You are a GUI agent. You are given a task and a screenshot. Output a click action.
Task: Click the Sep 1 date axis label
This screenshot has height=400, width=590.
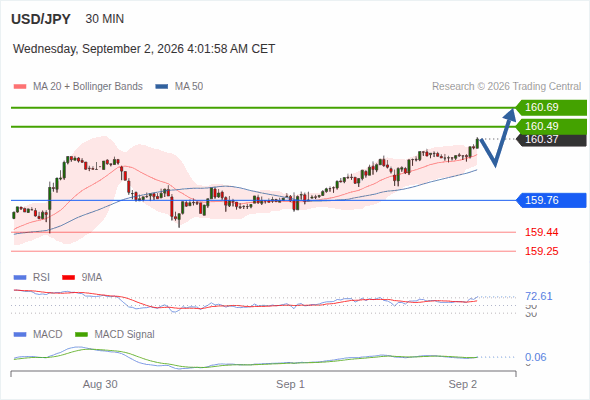[290, 384]
